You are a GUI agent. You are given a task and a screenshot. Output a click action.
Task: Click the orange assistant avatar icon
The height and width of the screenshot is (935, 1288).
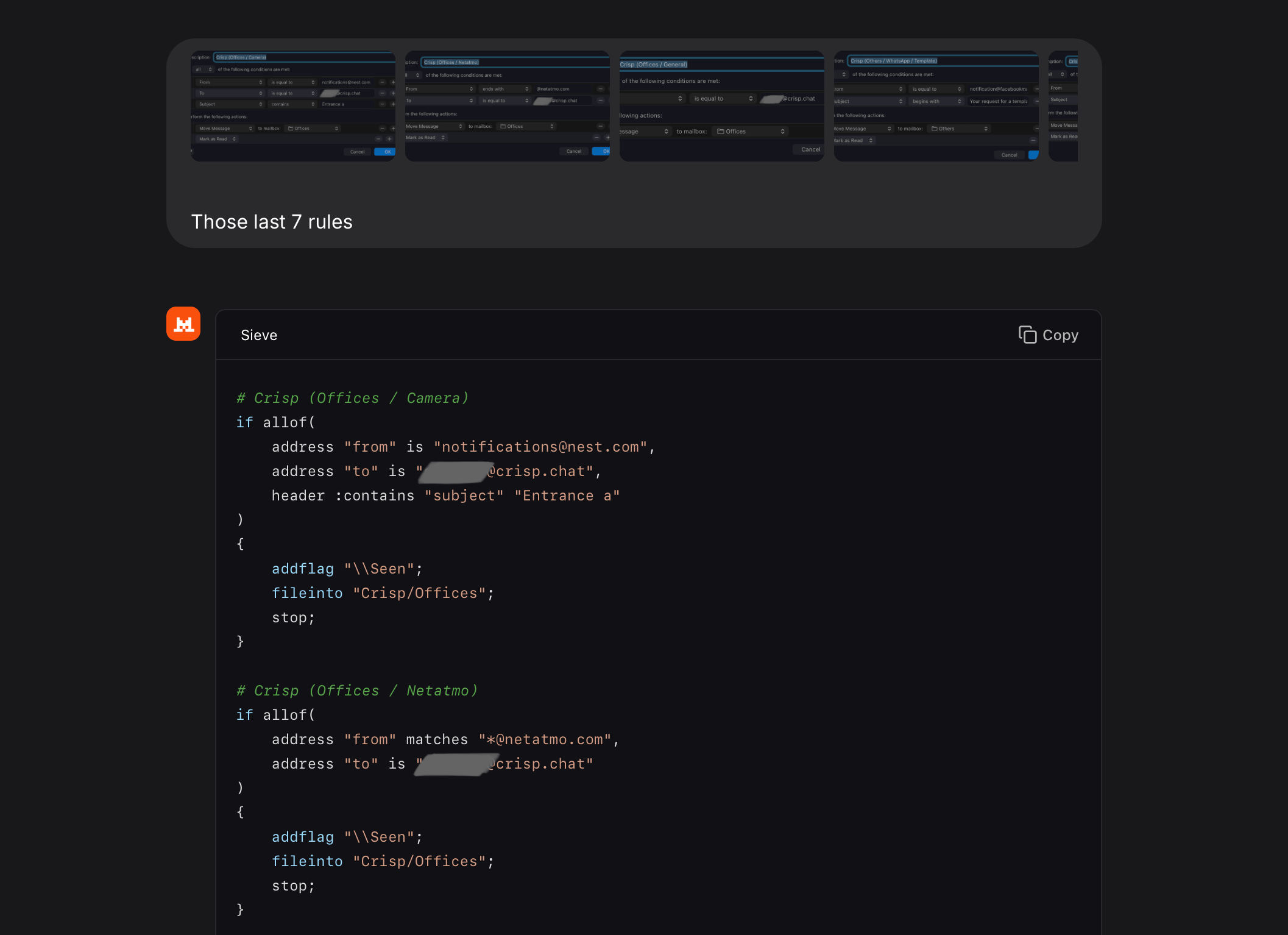coord(183,324)
